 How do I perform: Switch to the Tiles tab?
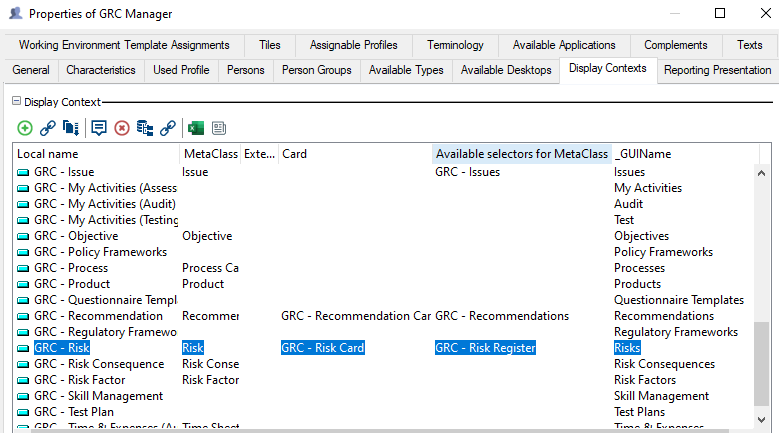270,45
